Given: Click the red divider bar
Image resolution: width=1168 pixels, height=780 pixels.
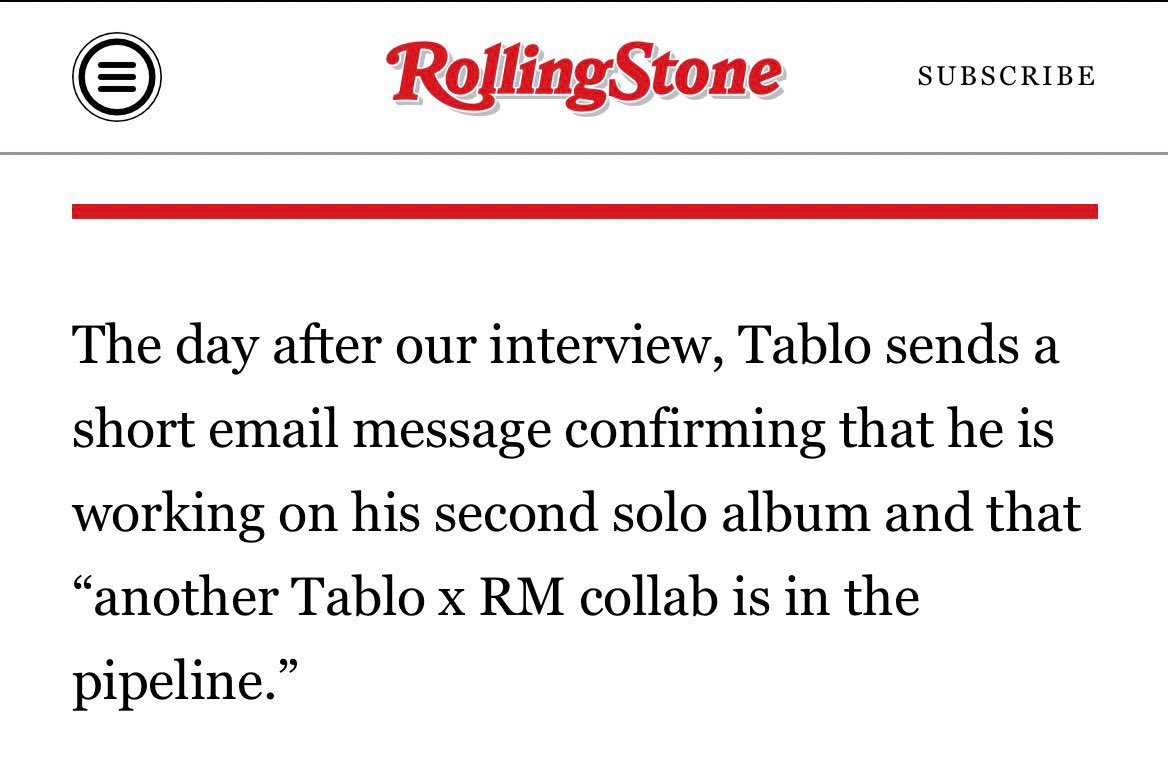Looking at the screenshot, I should tap(585, 212).
